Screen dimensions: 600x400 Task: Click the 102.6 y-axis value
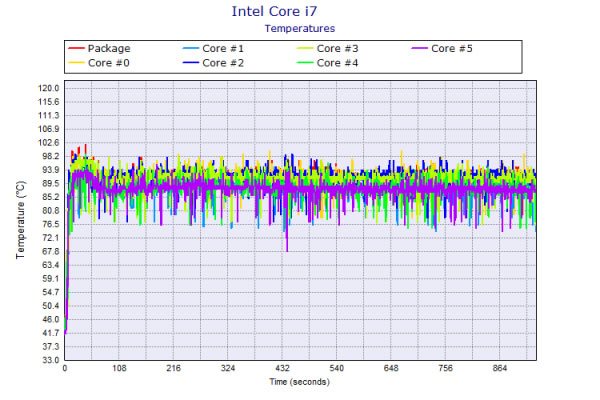[49, 143]
